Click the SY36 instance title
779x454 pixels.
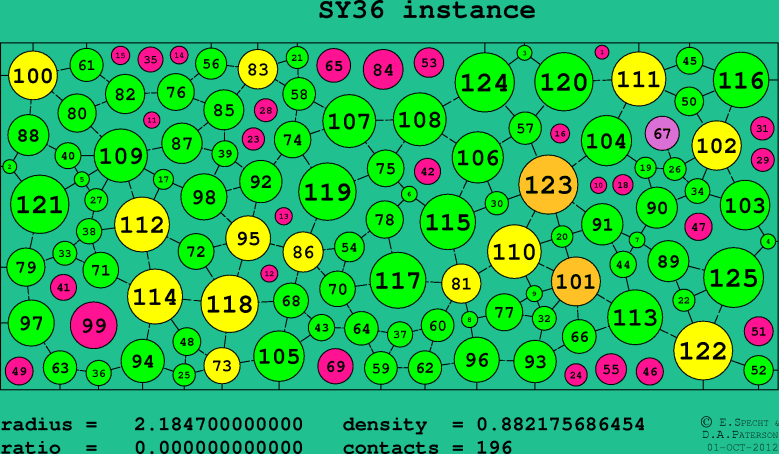pos(427,10)
